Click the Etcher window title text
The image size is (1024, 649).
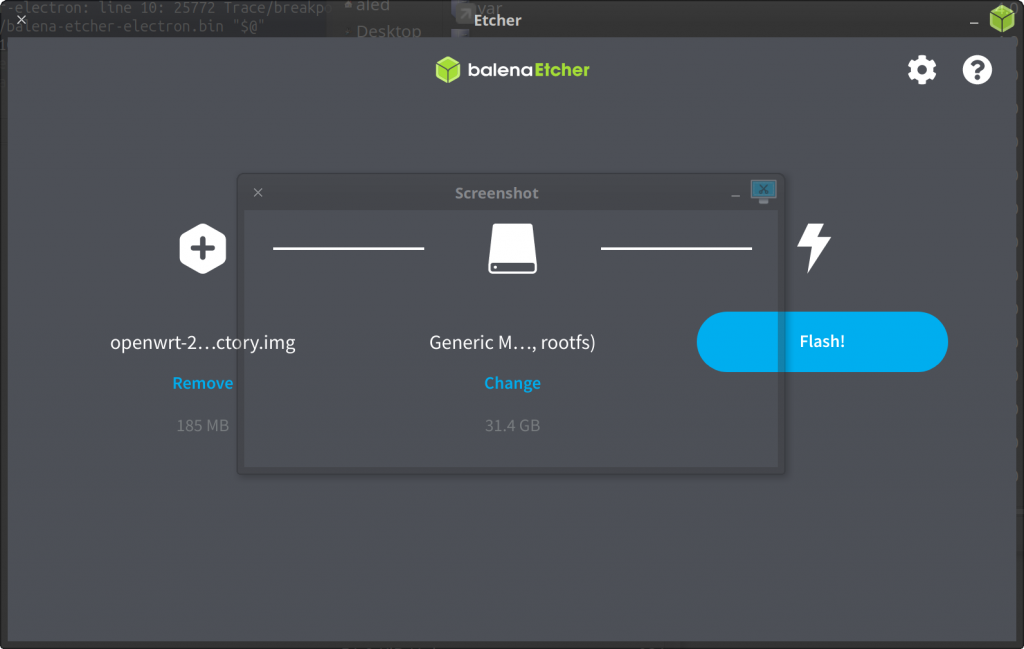(498, 20)
